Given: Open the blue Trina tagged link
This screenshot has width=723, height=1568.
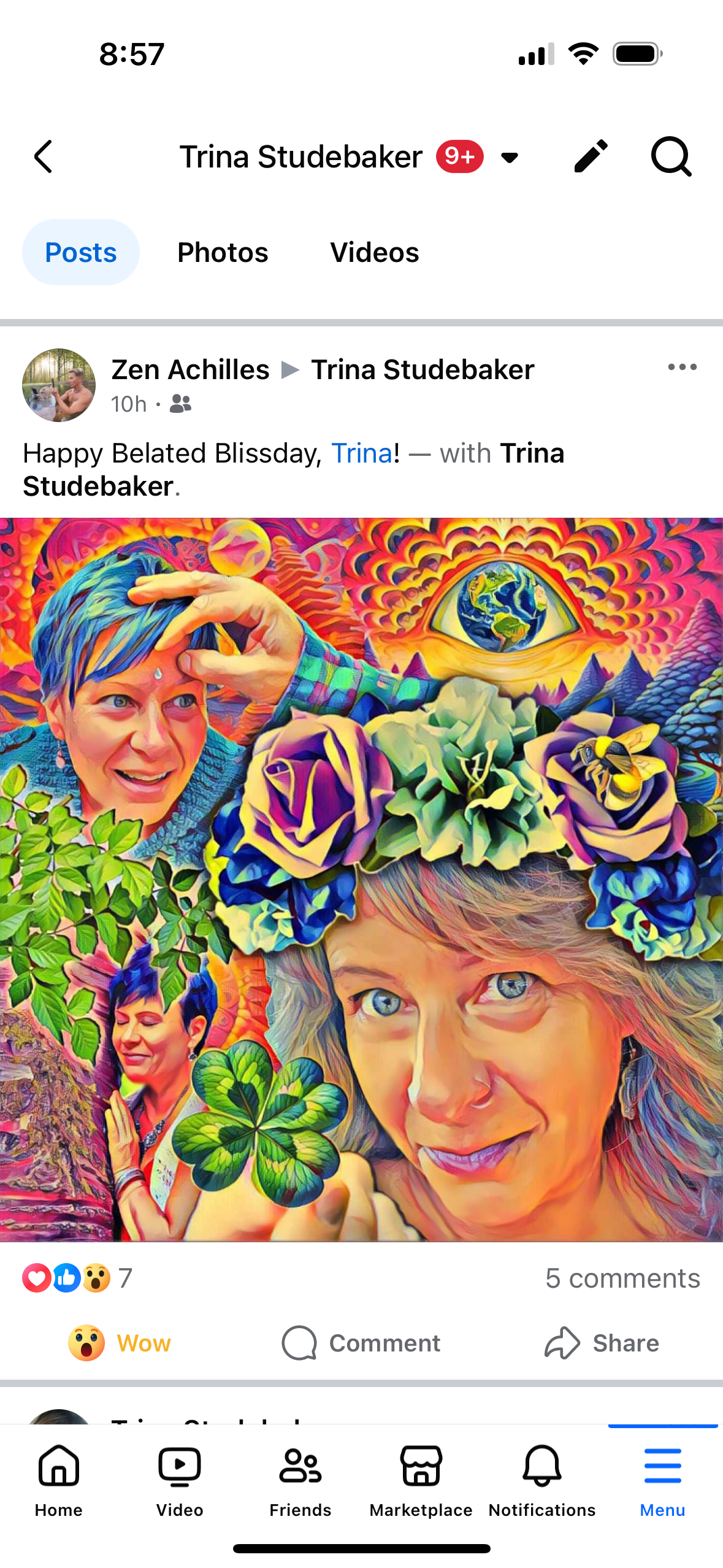Looking at the screenshot, I should (x=362, y=453).
